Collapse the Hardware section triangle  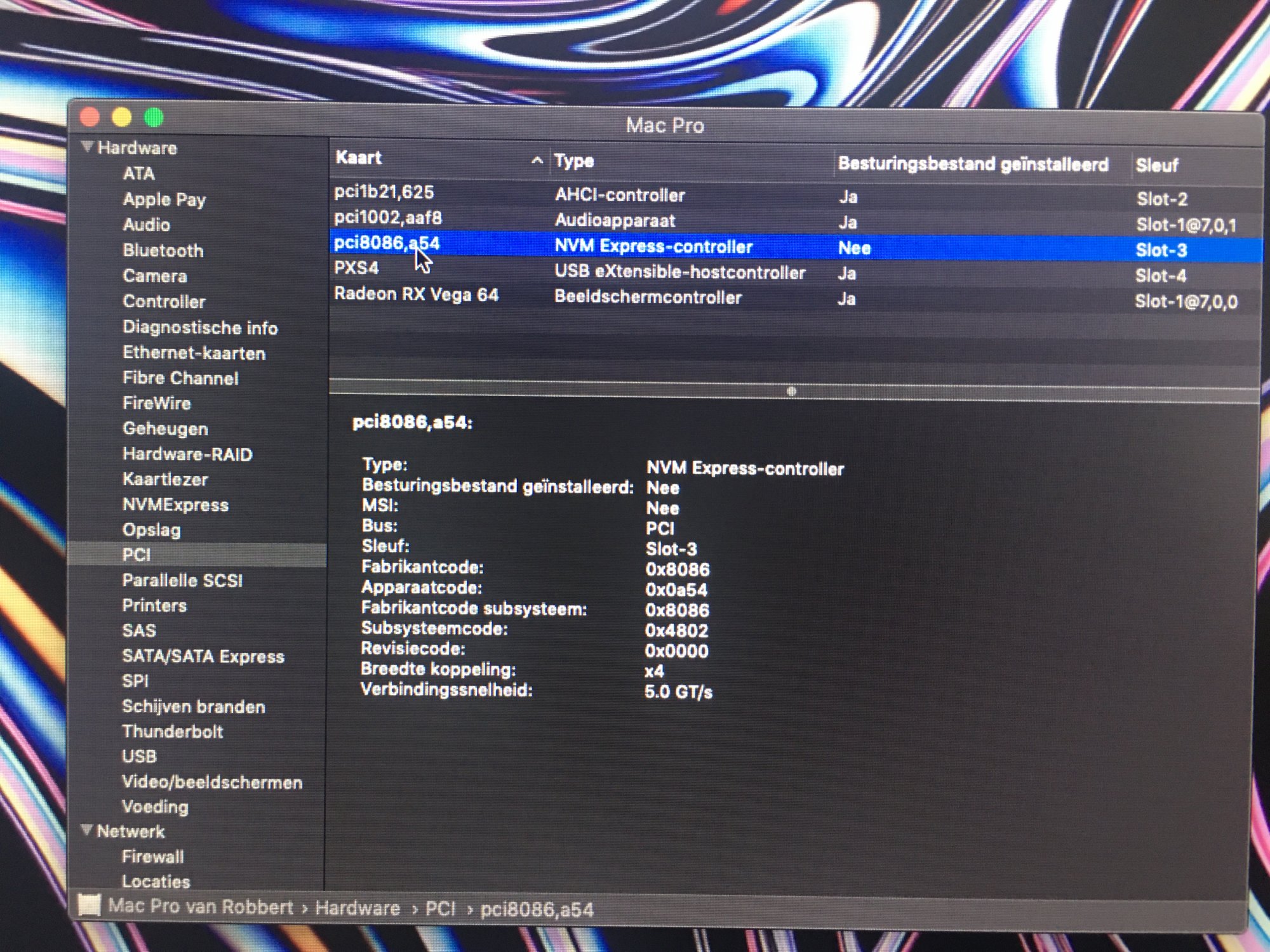click(x=88, y=147)
